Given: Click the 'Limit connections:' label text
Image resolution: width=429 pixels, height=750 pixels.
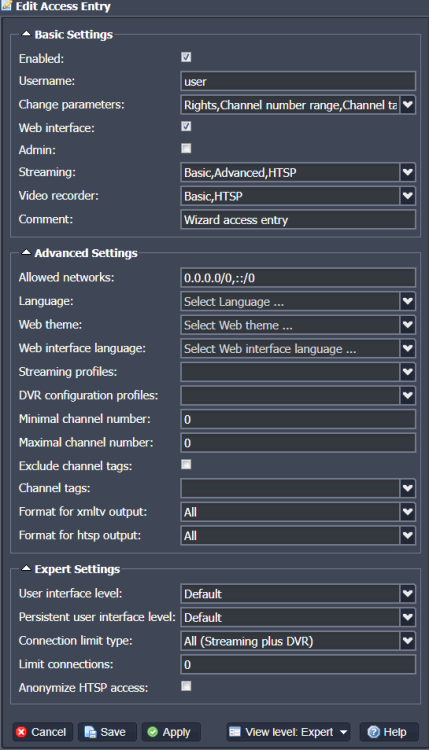Looking at the screenshot, I should click(x=66, y=664).
